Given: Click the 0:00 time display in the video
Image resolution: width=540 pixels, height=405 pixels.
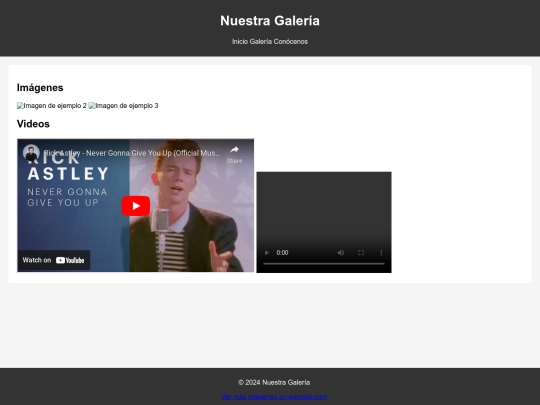Looking at the screenshot, I should coord(282,253).
